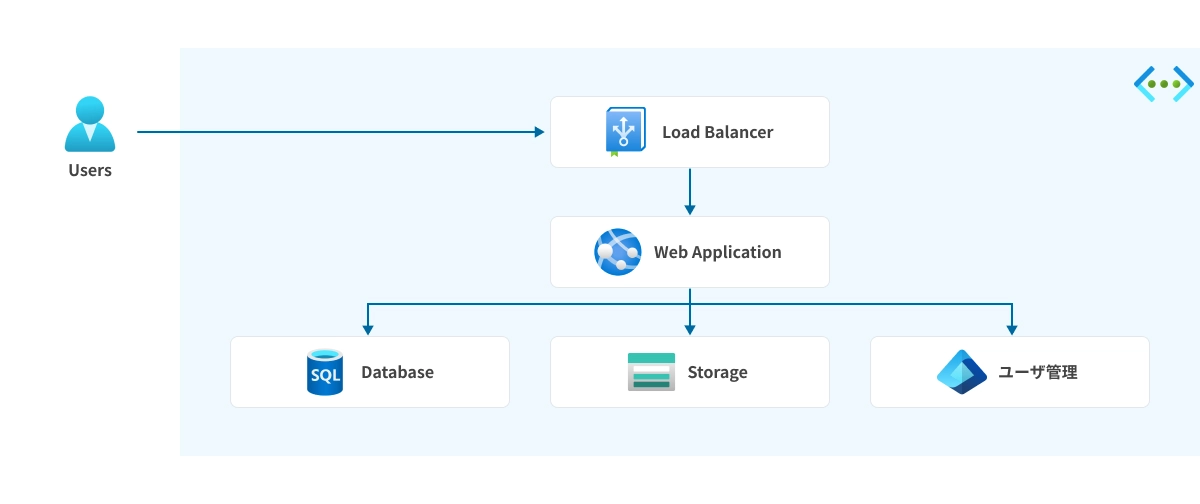
Task: Select the ユーザ管理 text label
Action: coord(1037,372)
